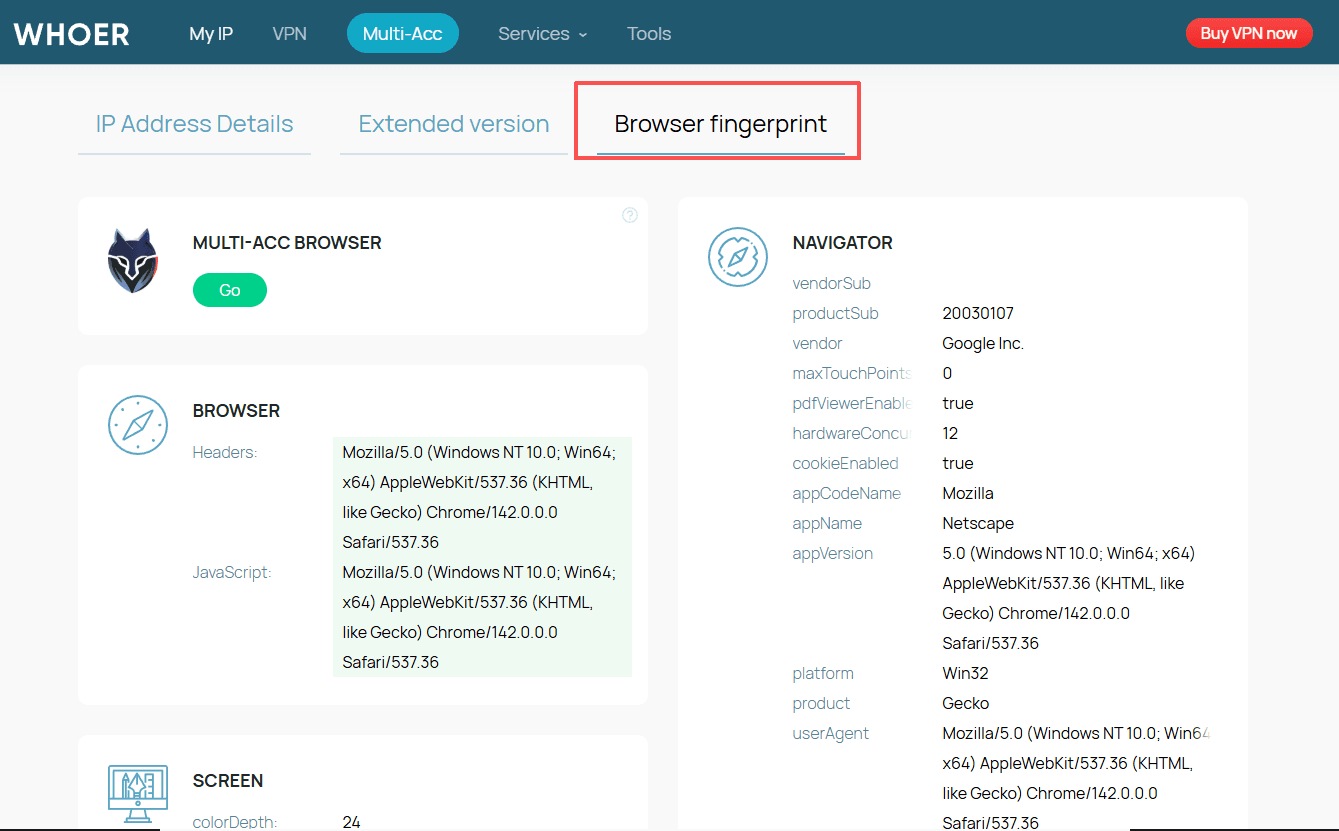Click the colorDepth: label

[235, 822]
